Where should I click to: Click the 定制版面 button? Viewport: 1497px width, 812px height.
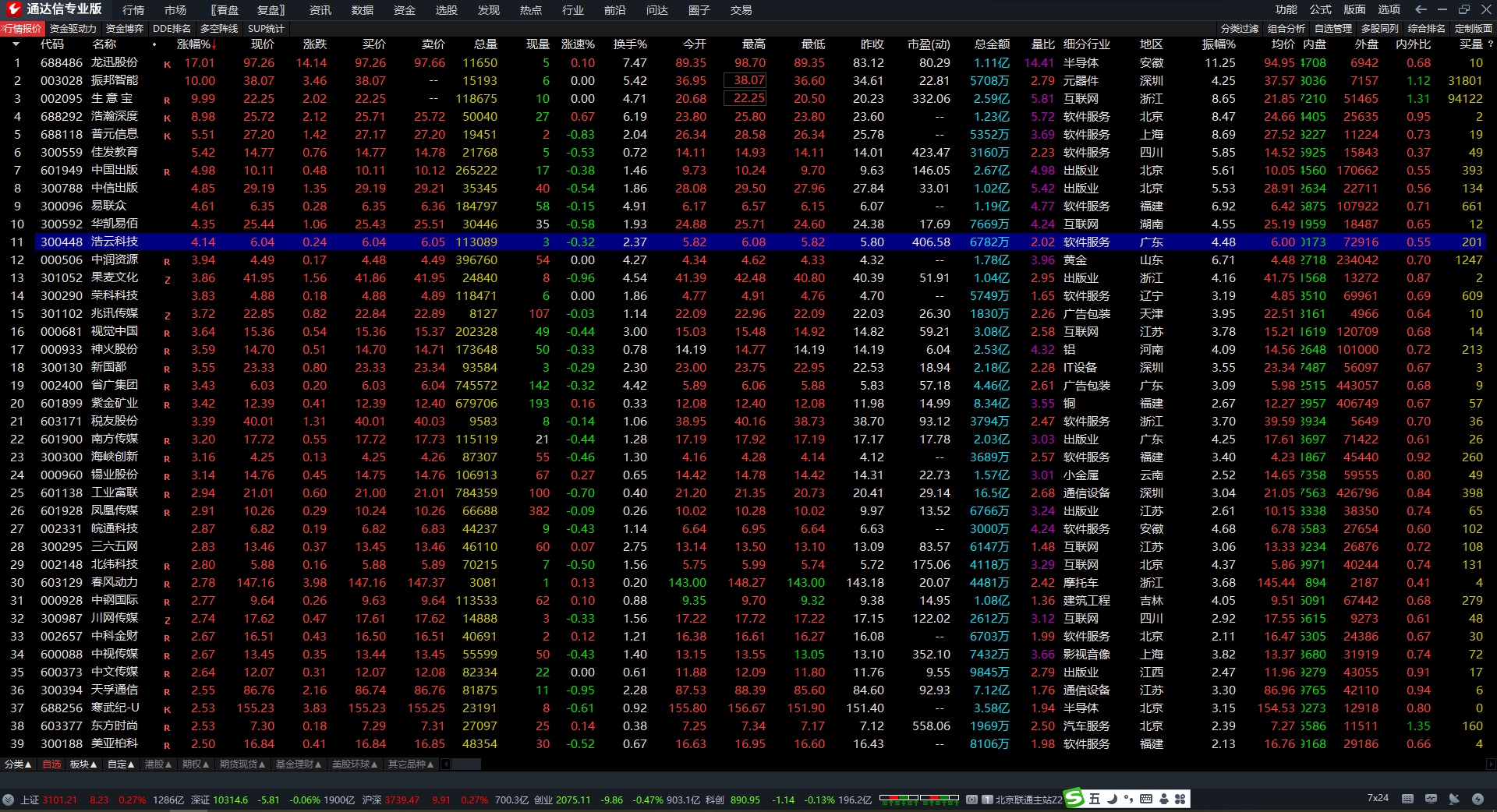[x=1474, y=29]
